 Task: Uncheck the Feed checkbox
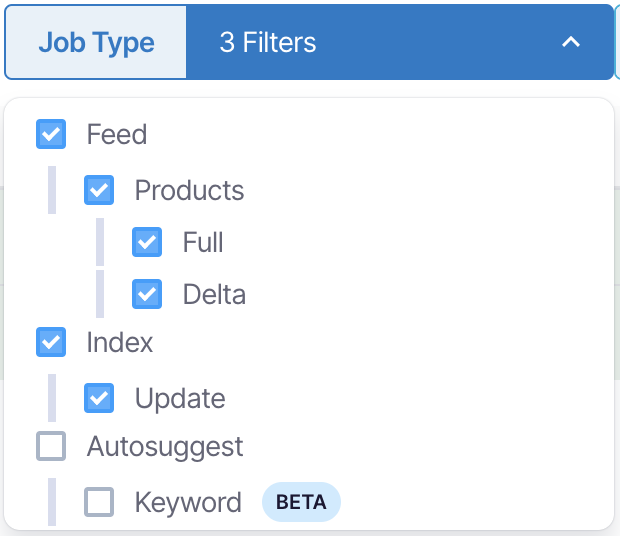click(51, 134)
